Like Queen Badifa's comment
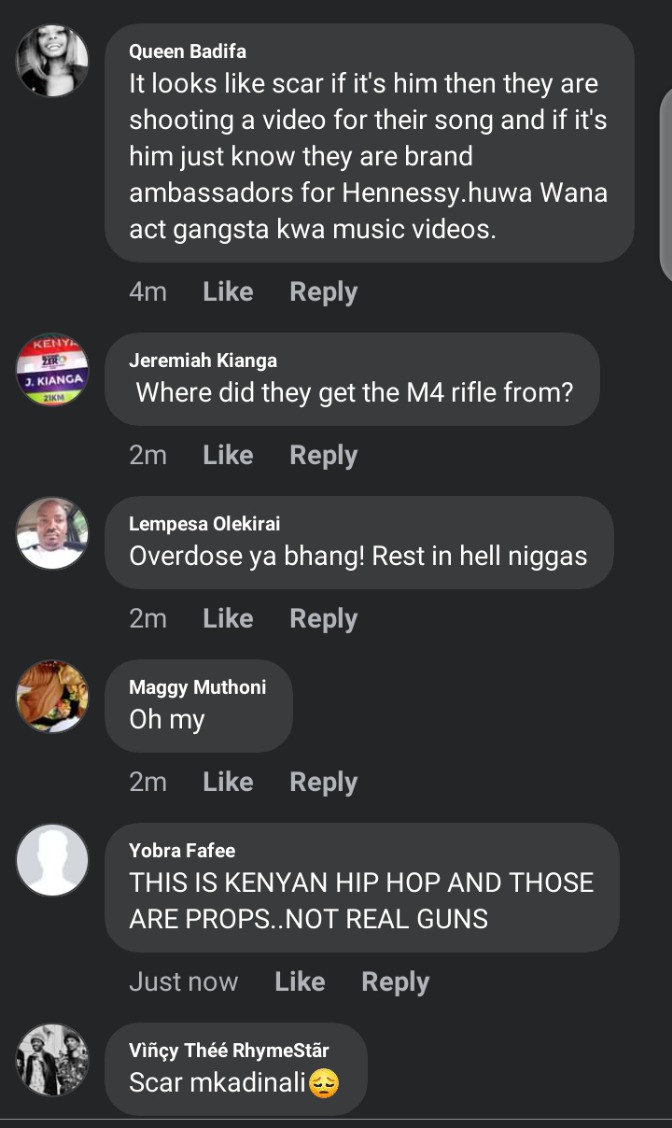 click(x=228, y=292)
